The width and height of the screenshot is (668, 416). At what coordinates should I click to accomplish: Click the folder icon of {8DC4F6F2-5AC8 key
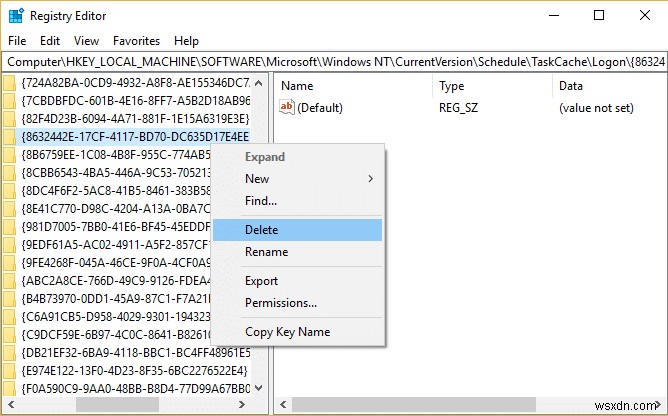pyautogui.click(x=9, y=191)
